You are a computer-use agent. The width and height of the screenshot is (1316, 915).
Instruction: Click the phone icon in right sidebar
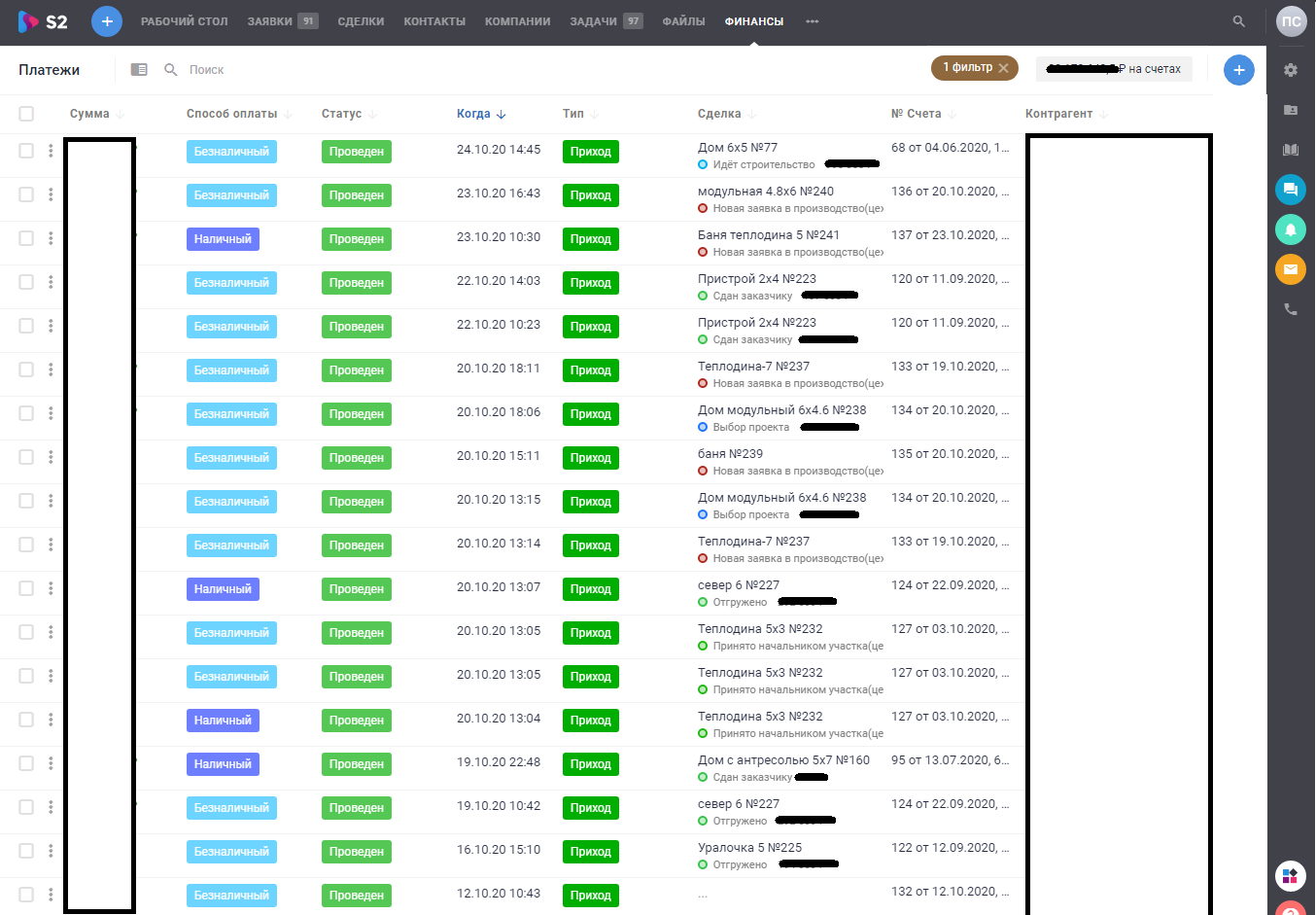tap(1291, 309)
